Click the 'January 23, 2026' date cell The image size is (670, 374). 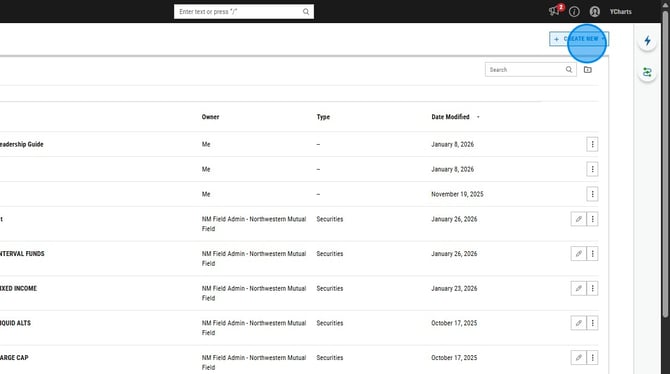click(454, 288)
